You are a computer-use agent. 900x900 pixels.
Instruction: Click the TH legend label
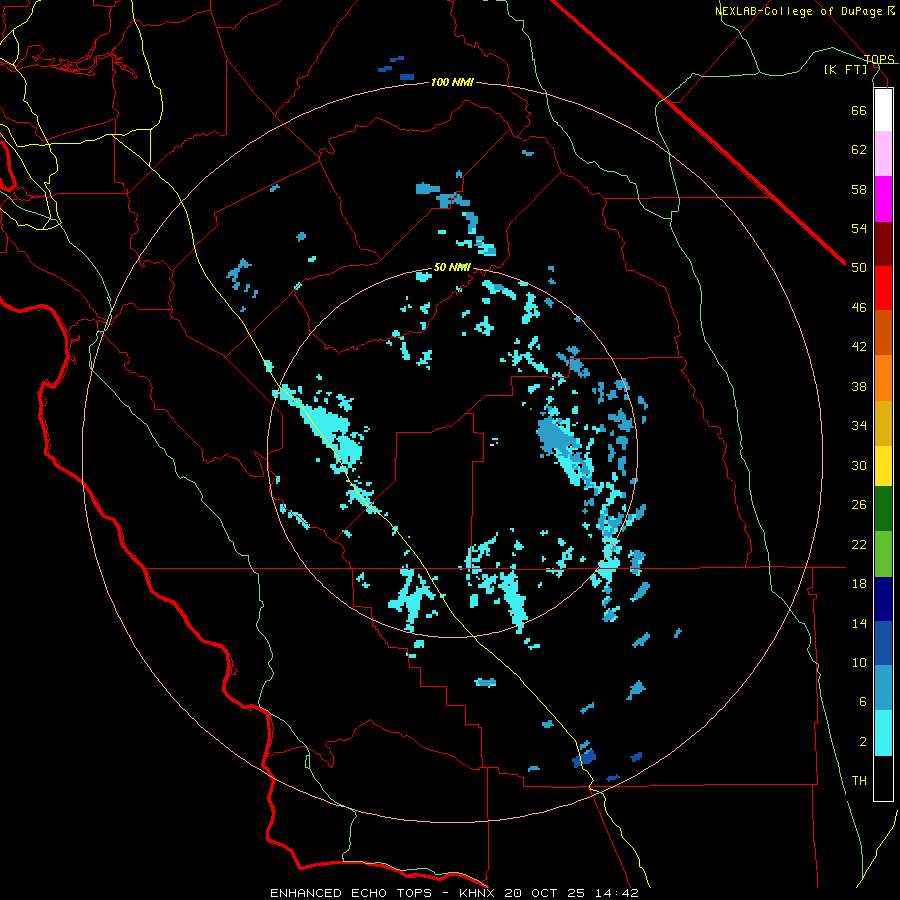pyautogui.click(x=859, y=781)
